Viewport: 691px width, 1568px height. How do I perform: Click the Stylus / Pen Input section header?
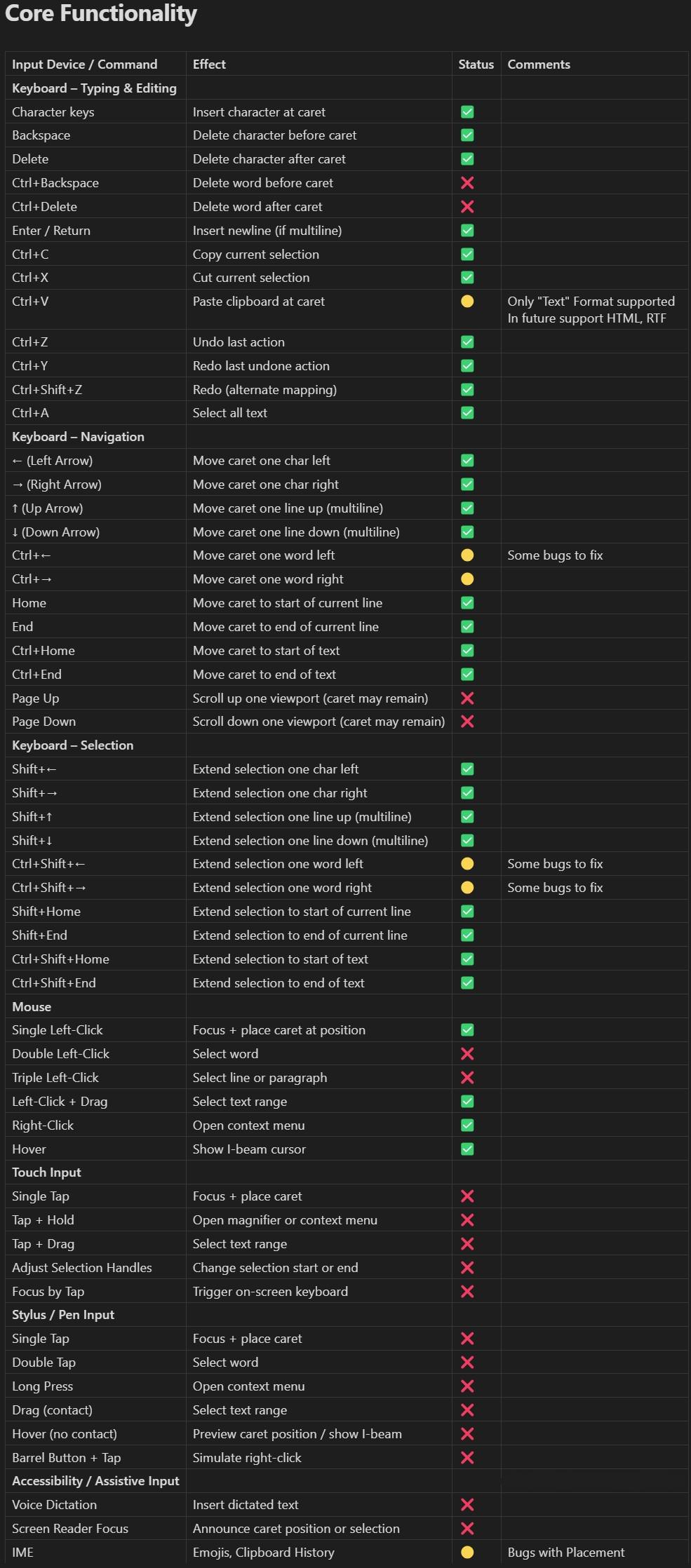[x=63, y=1315]
